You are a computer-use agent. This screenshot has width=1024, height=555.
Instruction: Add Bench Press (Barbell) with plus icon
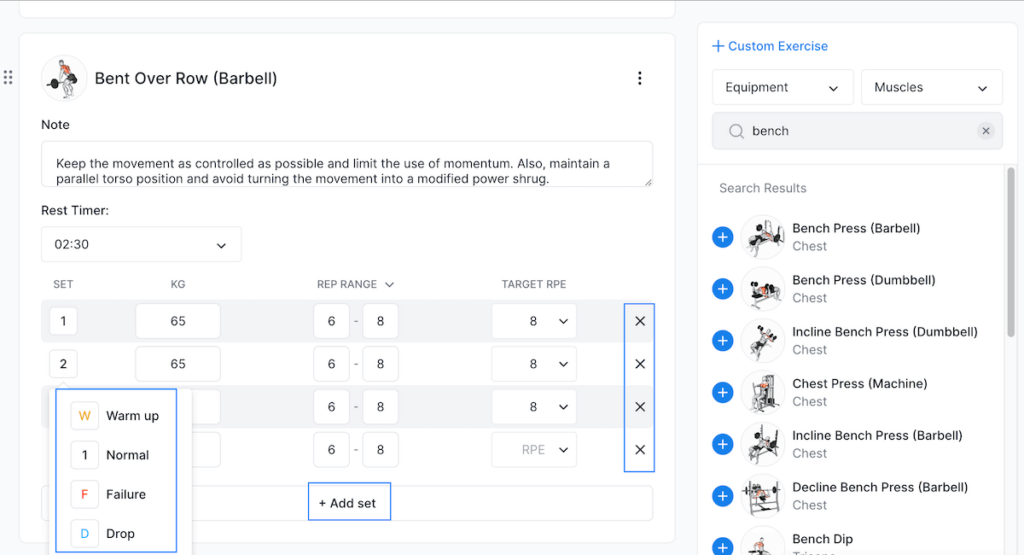click(722, 237)
